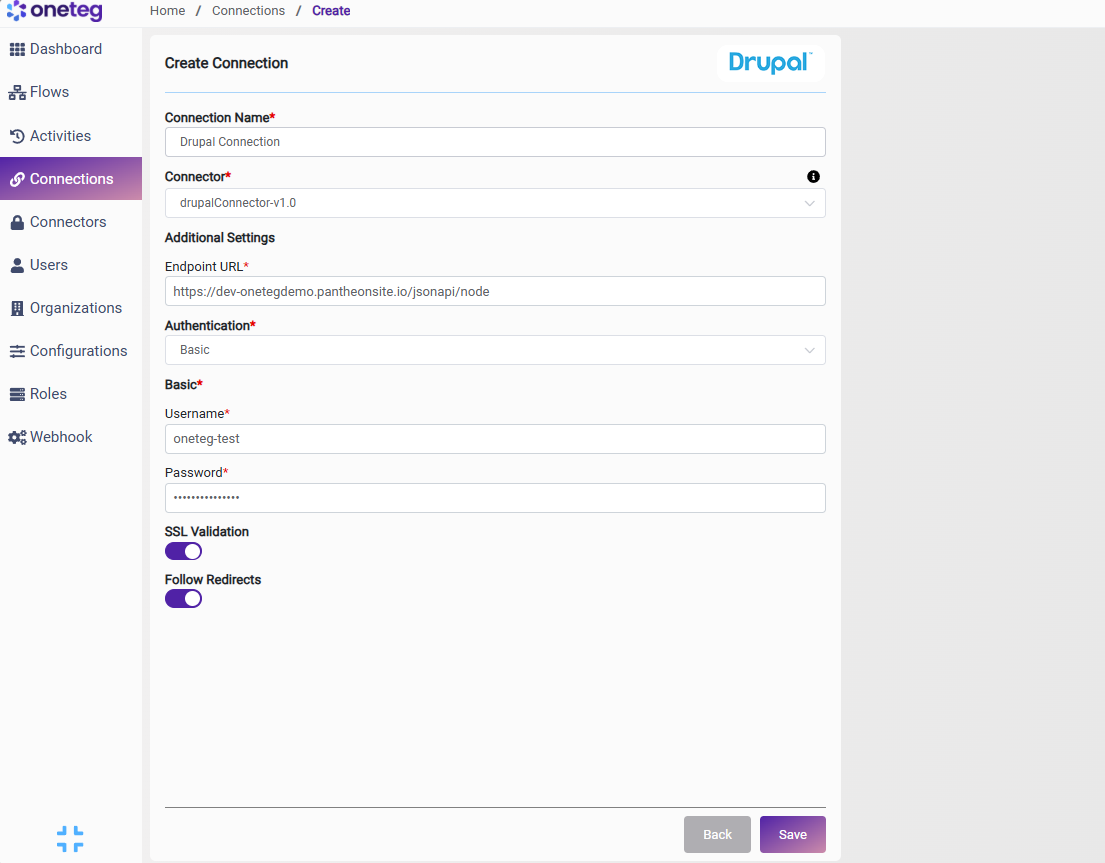Screen dimensions: 1105x863
Task: Click the Endpoint URL input field
Action: 495,291
